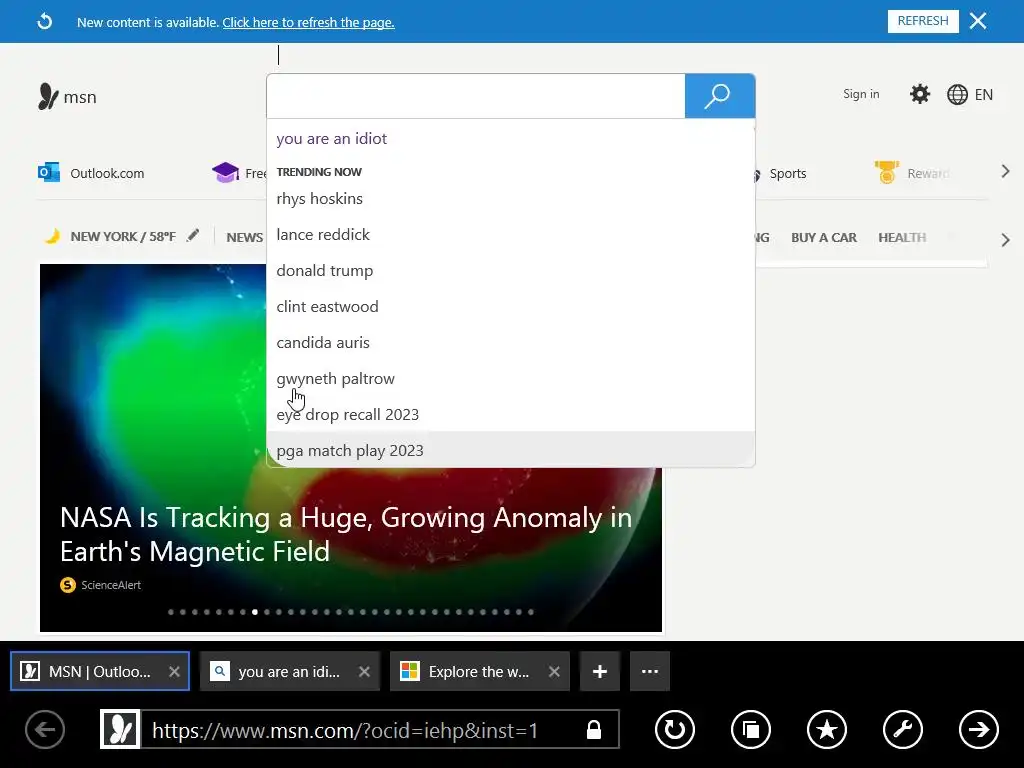Switch to the 'Explore the w...' tab
The height and width of the screenshot is (768, 1024).
click(x=479, y=671)
